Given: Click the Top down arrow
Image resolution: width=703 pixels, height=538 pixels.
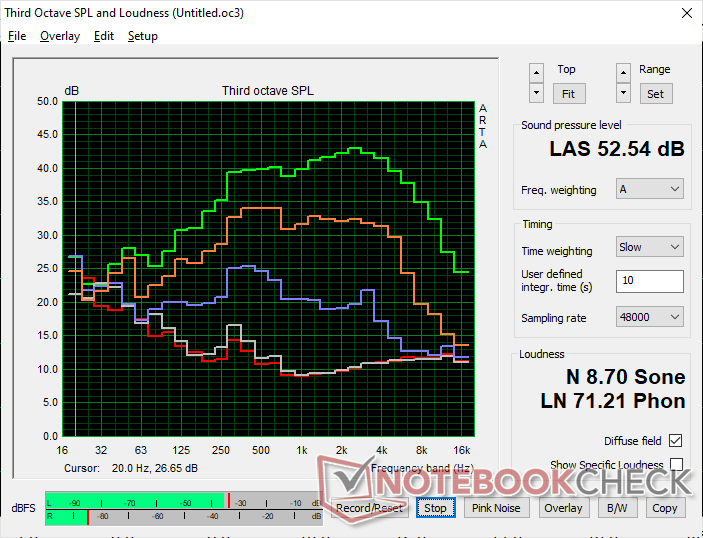Looking at the screenshot, I should point(536,93).
